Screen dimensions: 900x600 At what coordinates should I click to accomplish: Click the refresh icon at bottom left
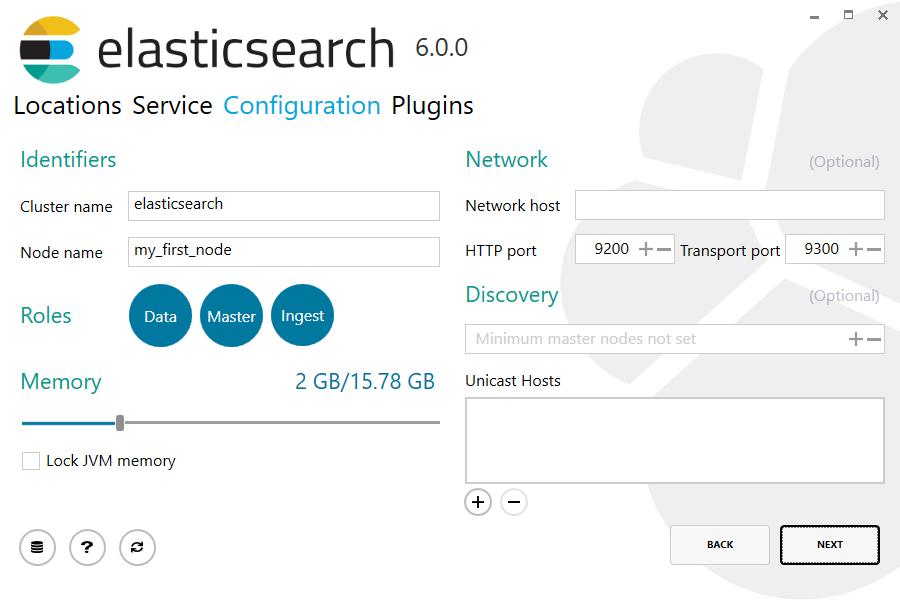pos(137,547)
